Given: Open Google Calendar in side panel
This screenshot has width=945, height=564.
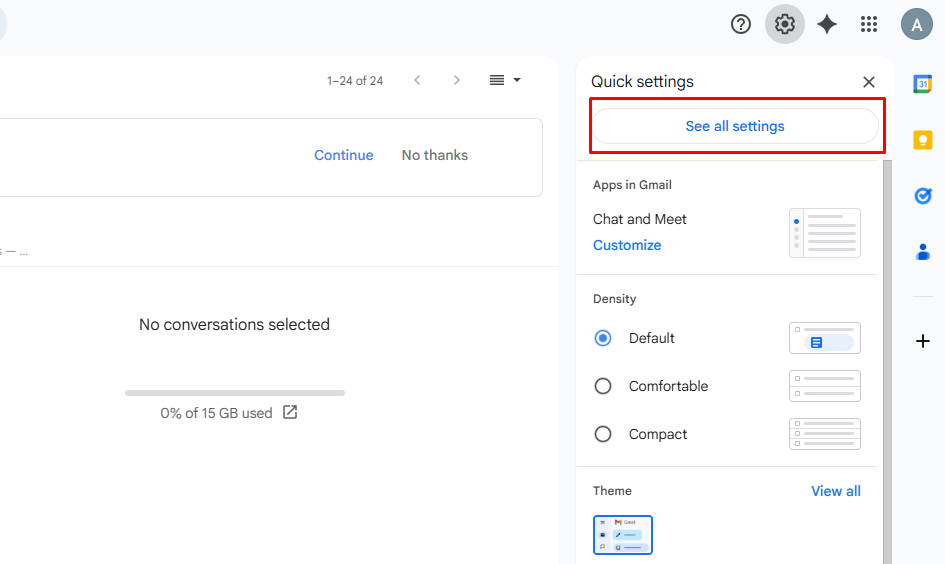Looking at the screenshot, I should click(x=923, y=84).
